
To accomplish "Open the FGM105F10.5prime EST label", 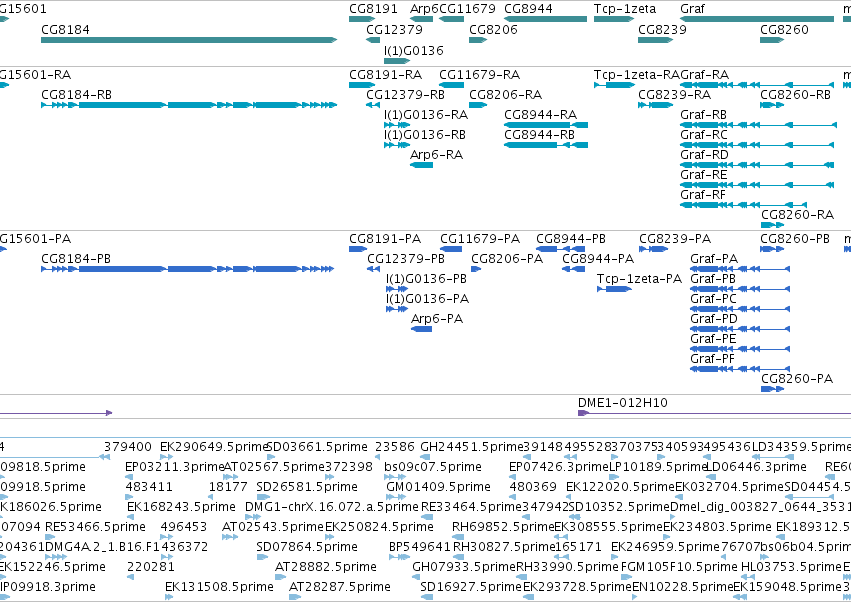I will [x=679, y=567].
